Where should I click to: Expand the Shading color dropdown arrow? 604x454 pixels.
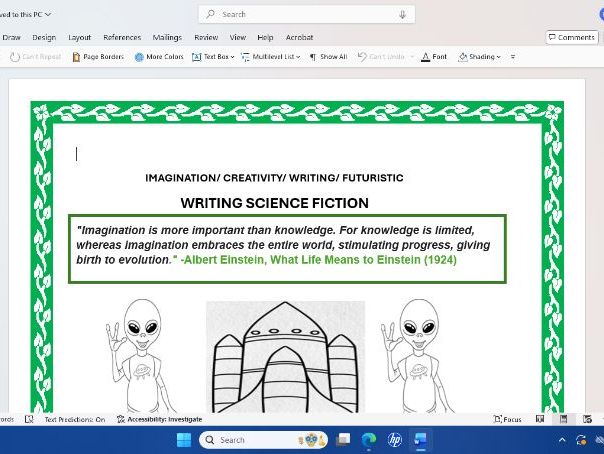[498, 57]
